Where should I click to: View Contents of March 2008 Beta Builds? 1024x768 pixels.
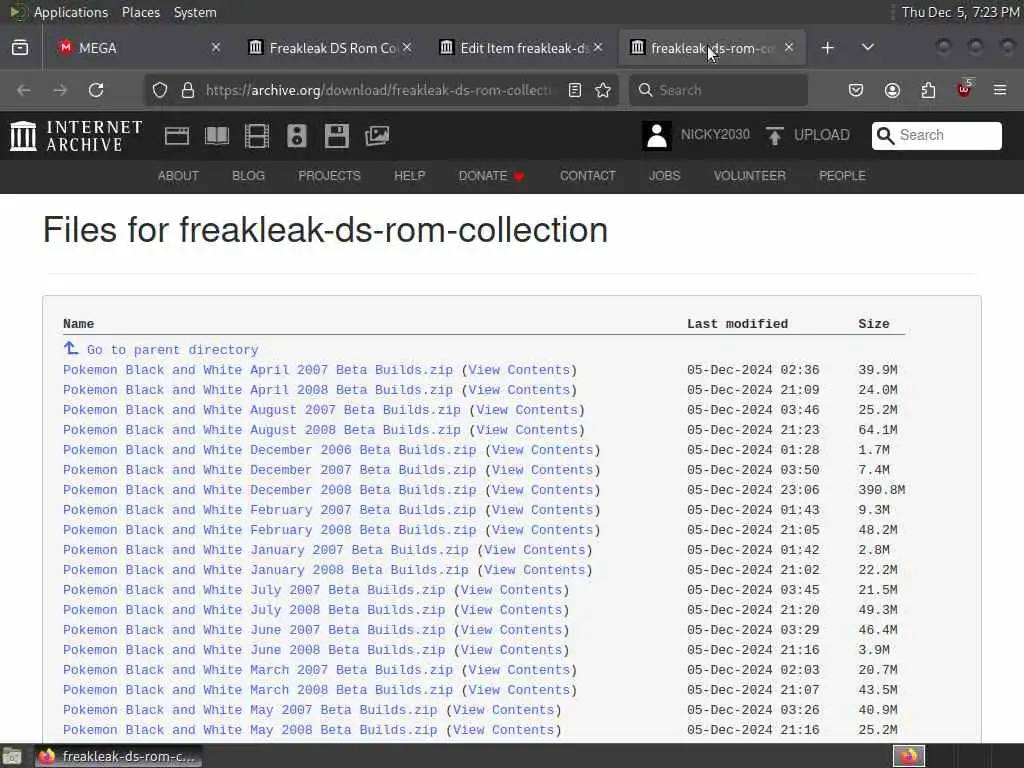click(x=519, y=690)
